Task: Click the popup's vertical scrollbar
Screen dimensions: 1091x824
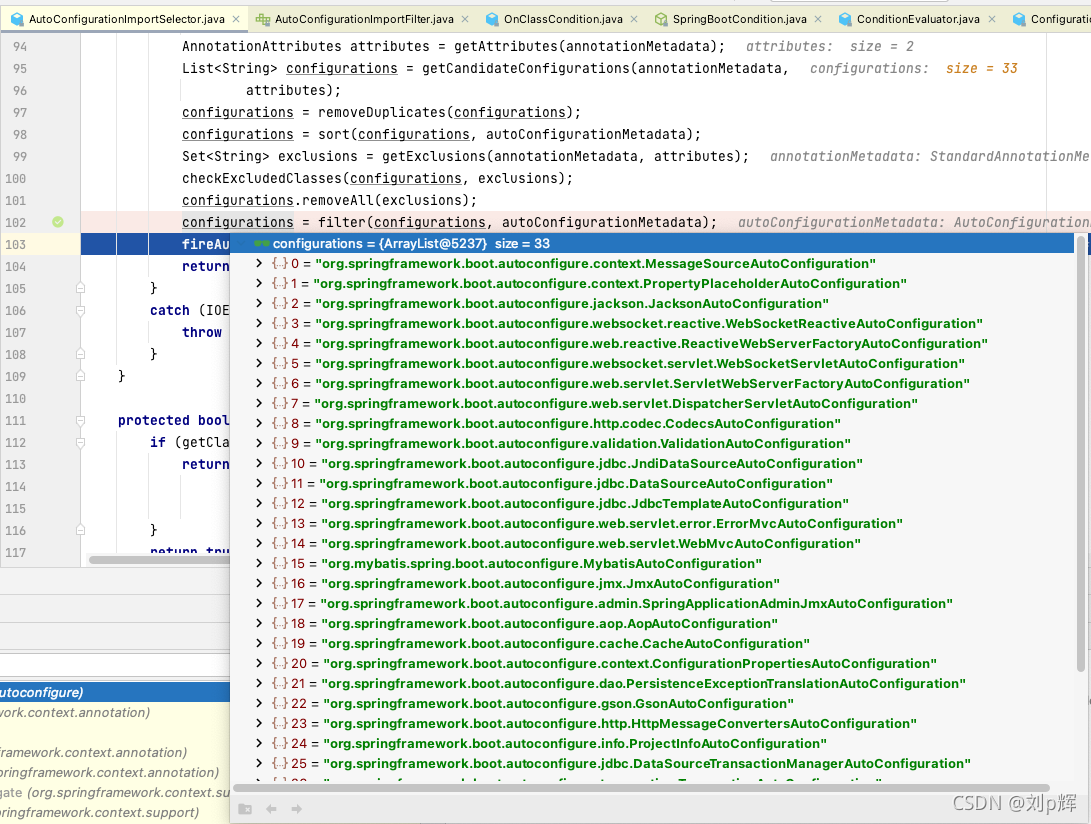Action: [1081, 452]
